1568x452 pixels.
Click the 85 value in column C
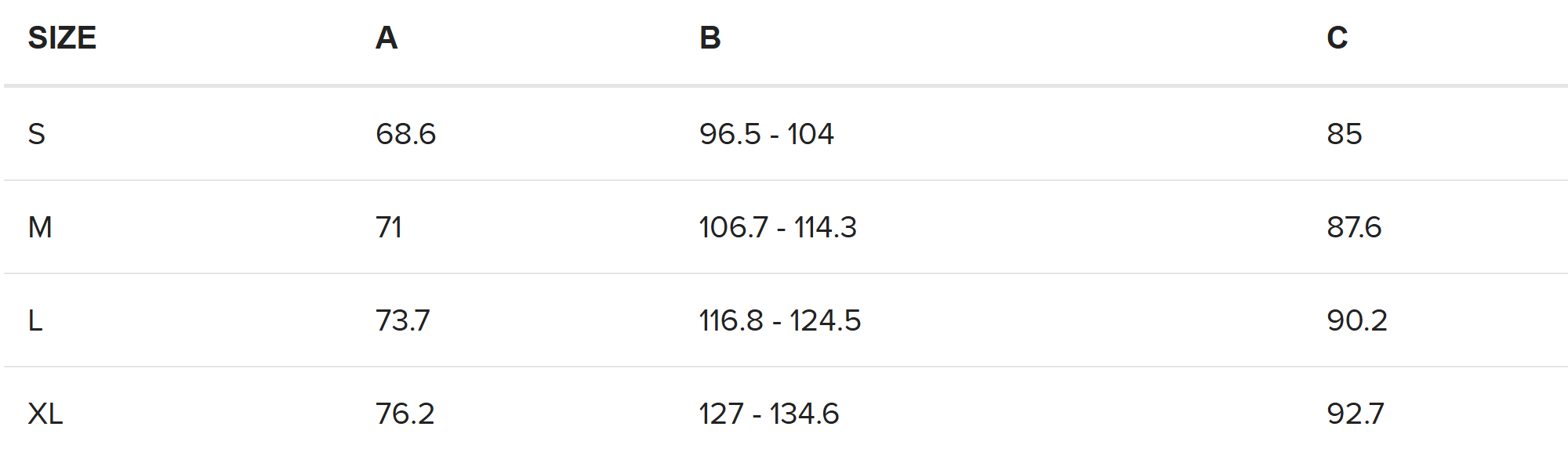tap(1344, 134)
